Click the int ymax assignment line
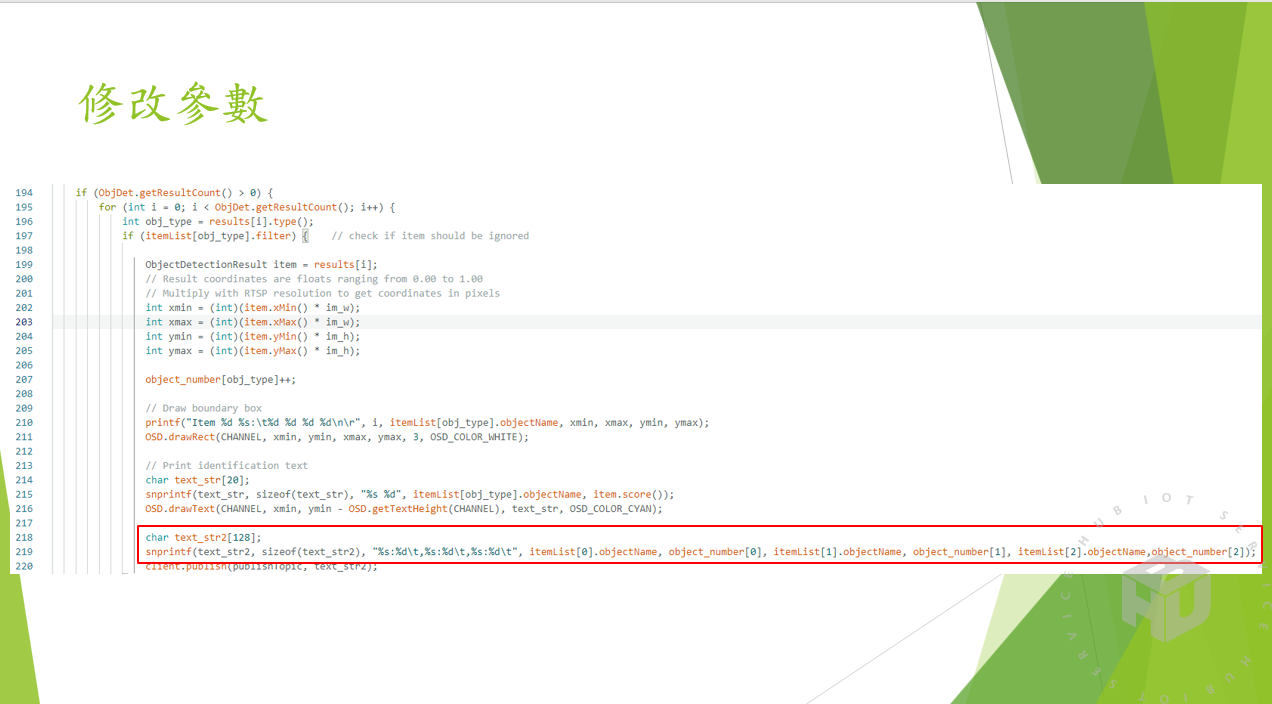Screen dimensions: 1272x704 coord(253,351)
